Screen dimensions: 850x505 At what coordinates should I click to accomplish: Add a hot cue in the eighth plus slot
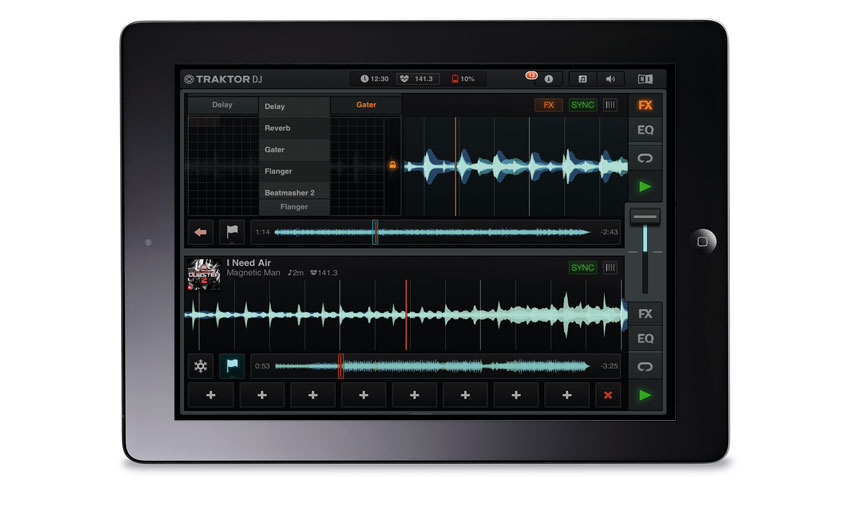[567, 395]
